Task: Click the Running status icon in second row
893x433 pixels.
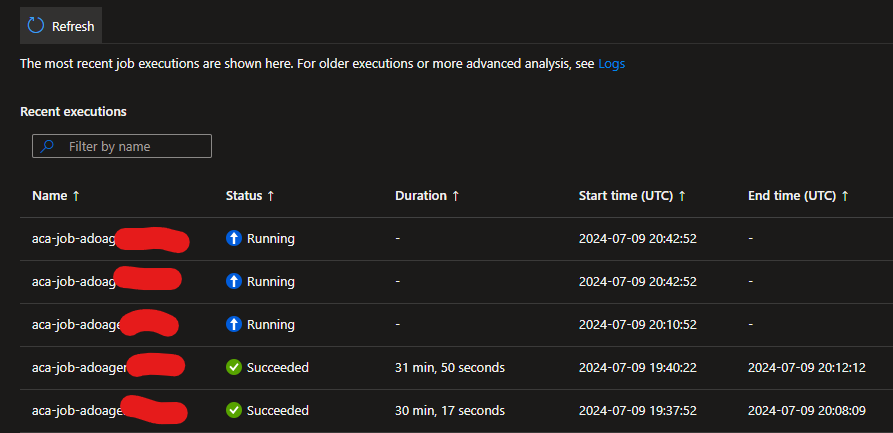Action: [x=234, y=282]
